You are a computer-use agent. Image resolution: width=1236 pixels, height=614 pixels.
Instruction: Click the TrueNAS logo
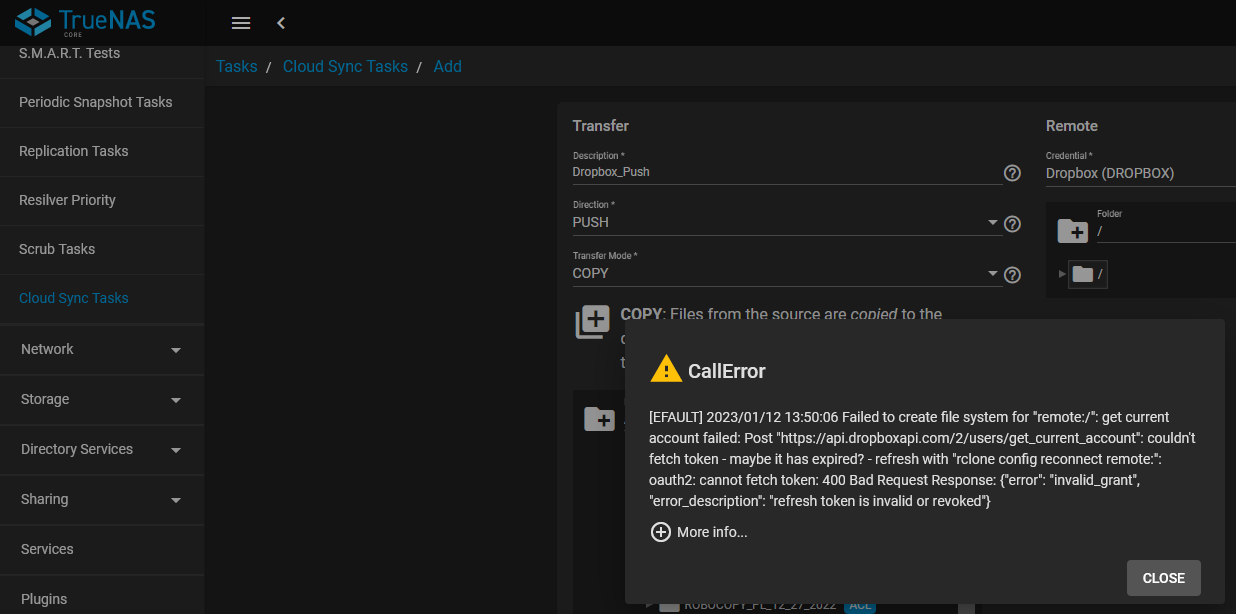pos(85,22)
